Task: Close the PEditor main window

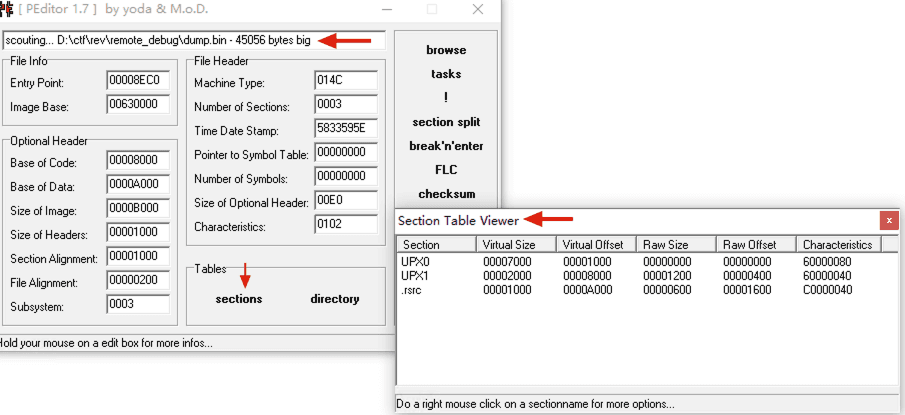Action: (x=477, y=9)
